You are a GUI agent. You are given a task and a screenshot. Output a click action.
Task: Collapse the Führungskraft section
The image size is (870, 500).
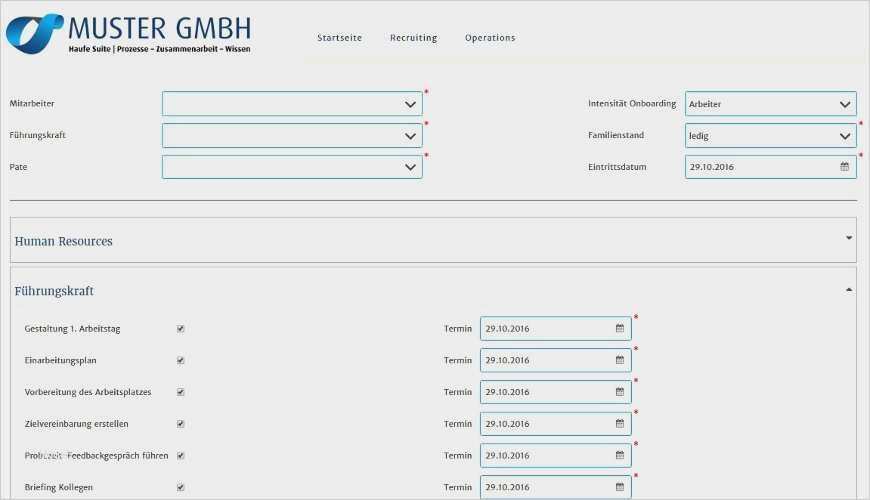849,290
